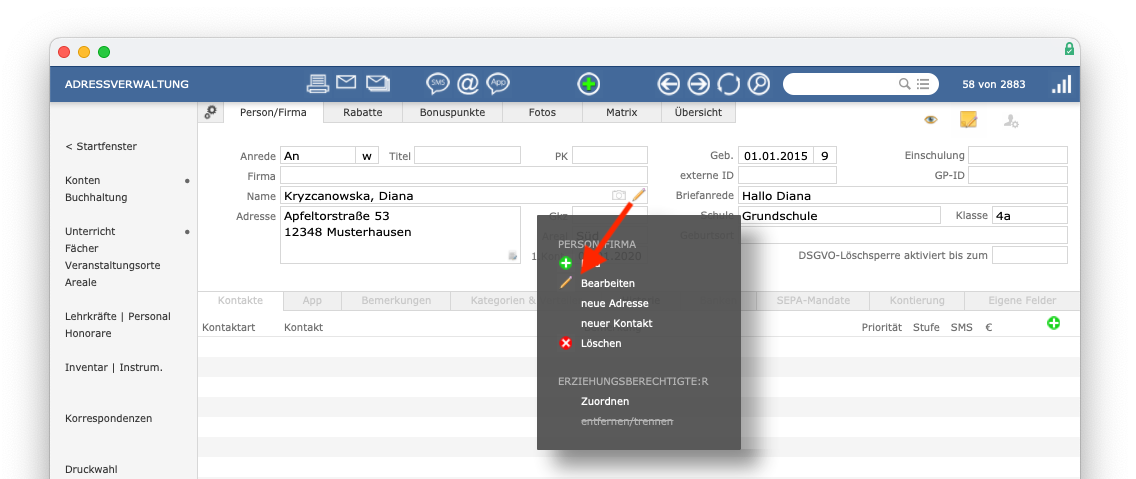
Task: Select Zuordnen under Erziehungsberechtigte
Action: click(605, 401)
